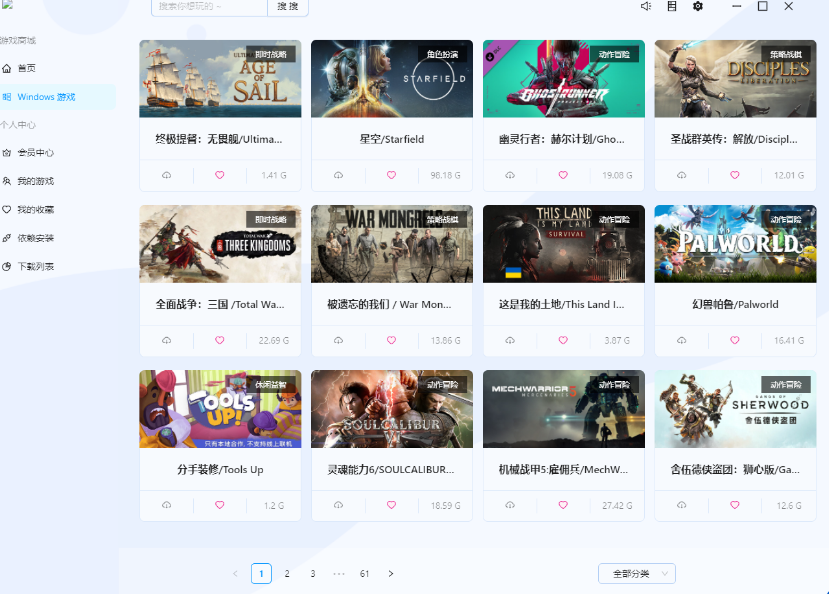Toggle heart on Age of Sail card
Viewport: 829px width, 594px height.
coord(219,175)
